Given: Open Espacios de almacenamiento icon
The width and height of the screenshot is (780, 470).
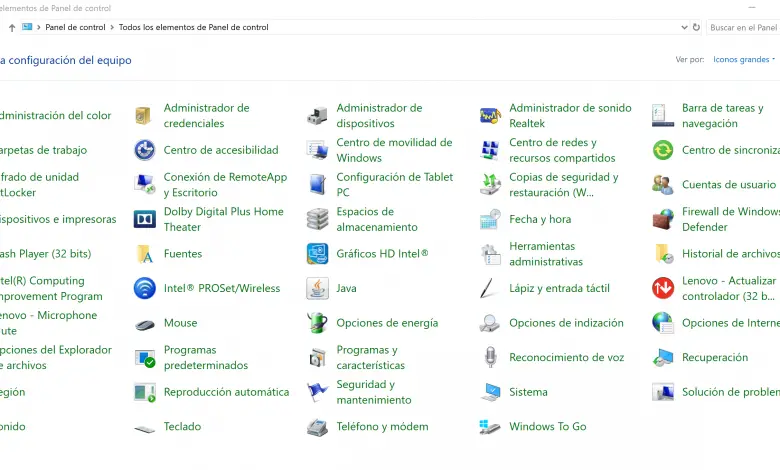Looking at the screenshot, I should 317,219.
